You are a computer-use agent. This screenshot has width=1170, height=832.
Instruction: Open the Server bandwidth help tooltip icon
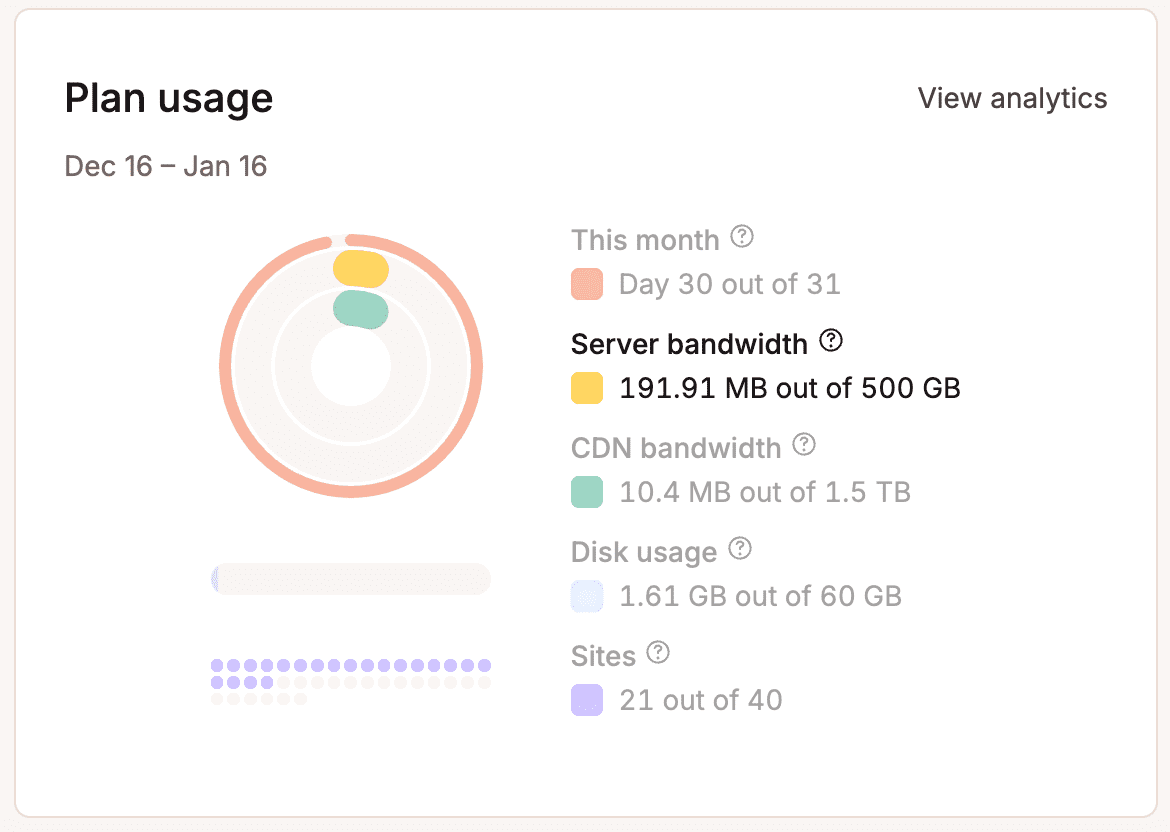tap(830, 341)
